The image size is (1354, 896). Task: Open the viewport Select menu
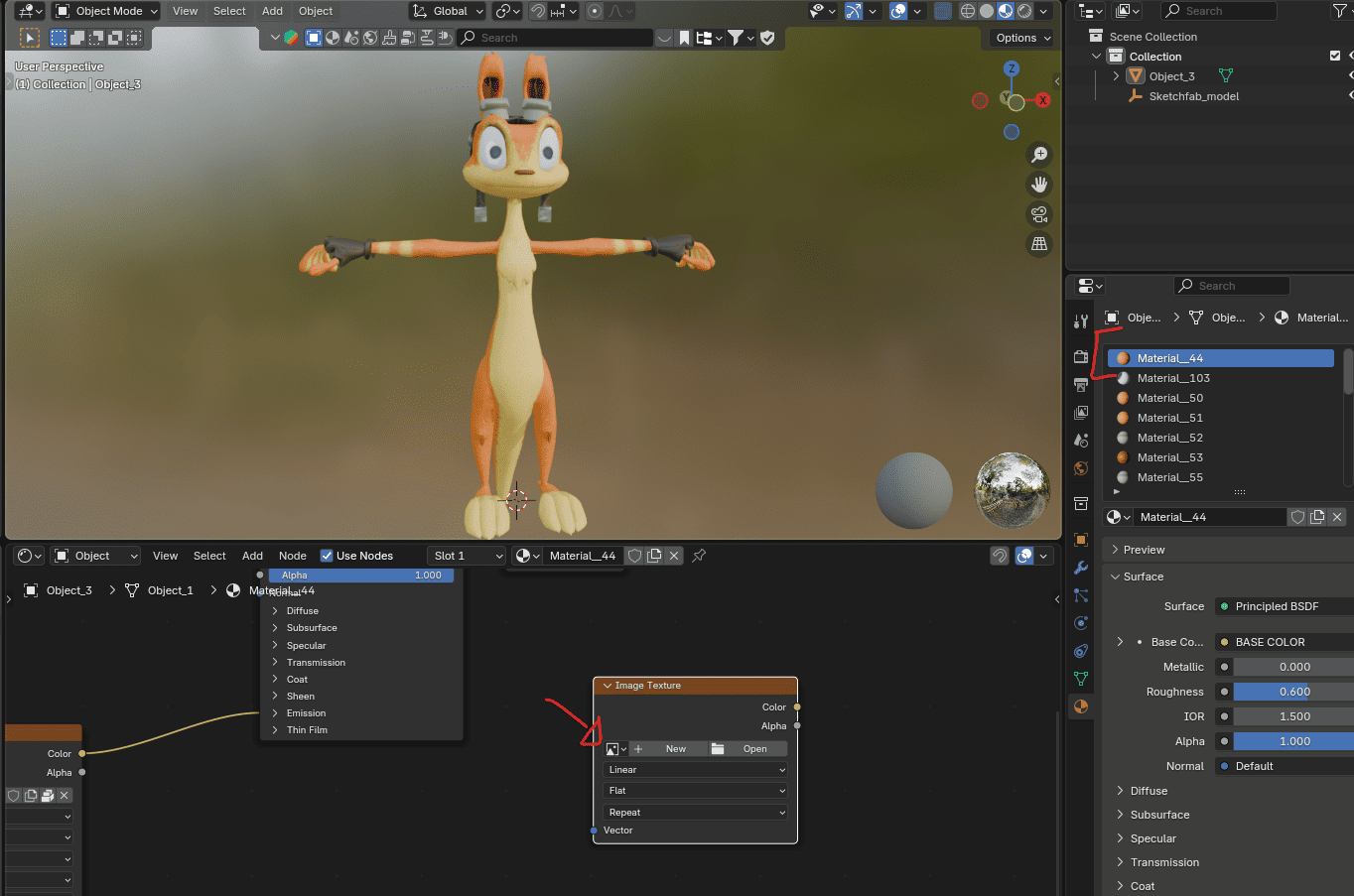(x=229, y=11)
